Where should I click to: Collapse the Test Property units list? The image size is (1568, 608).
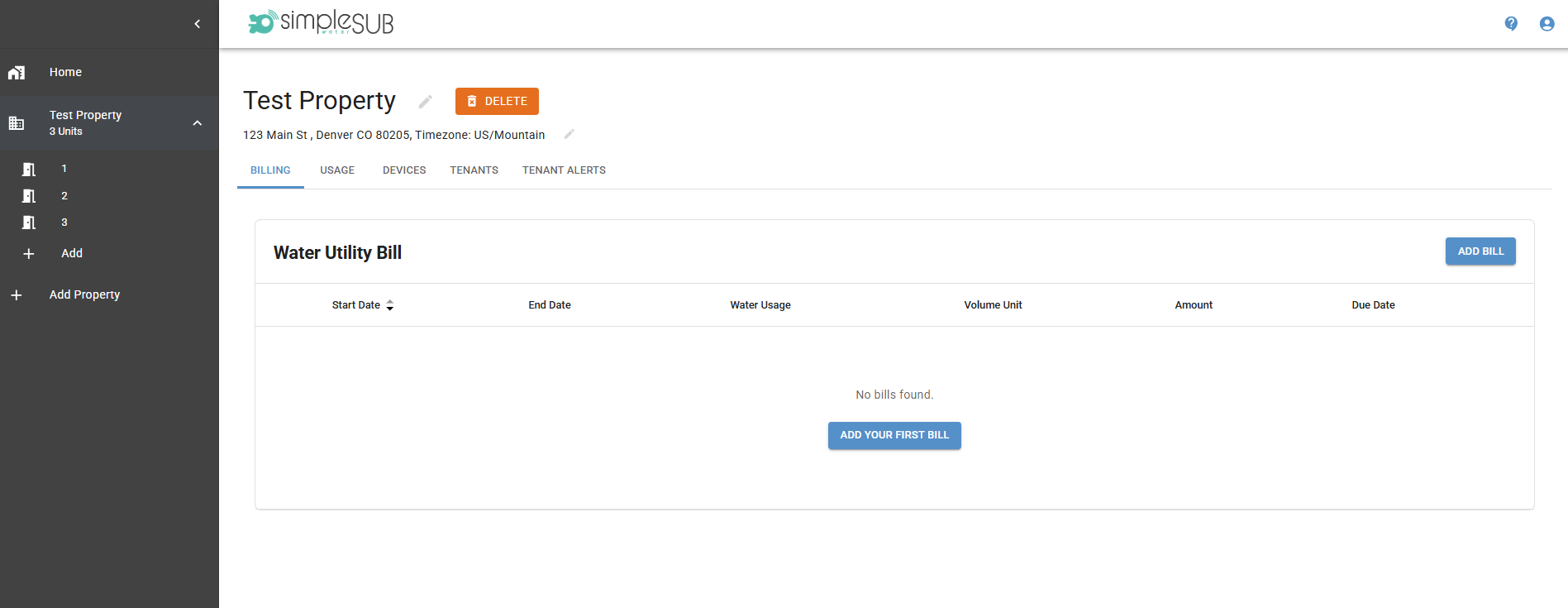pyautogui.click(x=197, y=123)
